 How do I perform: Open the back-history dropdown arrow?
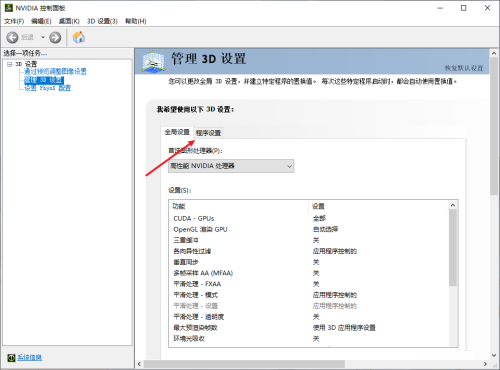coord(43,37)
